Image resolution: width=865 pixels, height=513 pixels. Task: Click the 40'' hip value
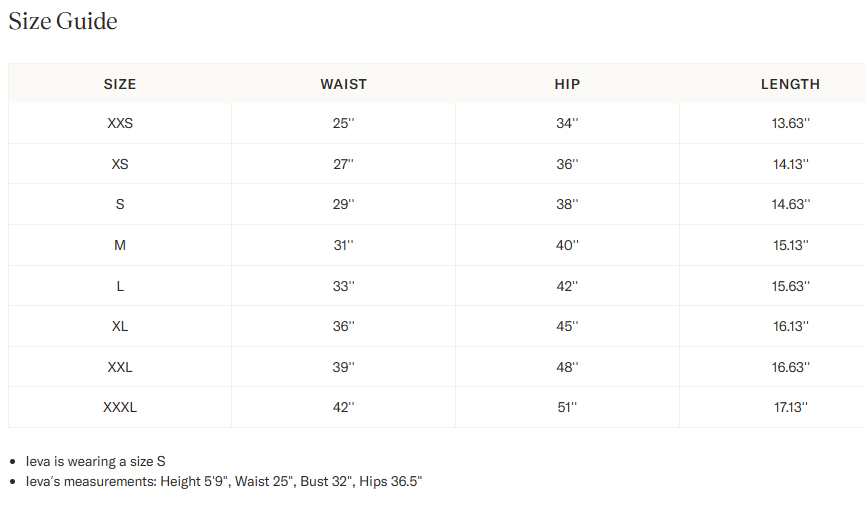click(x=567, y=245)
